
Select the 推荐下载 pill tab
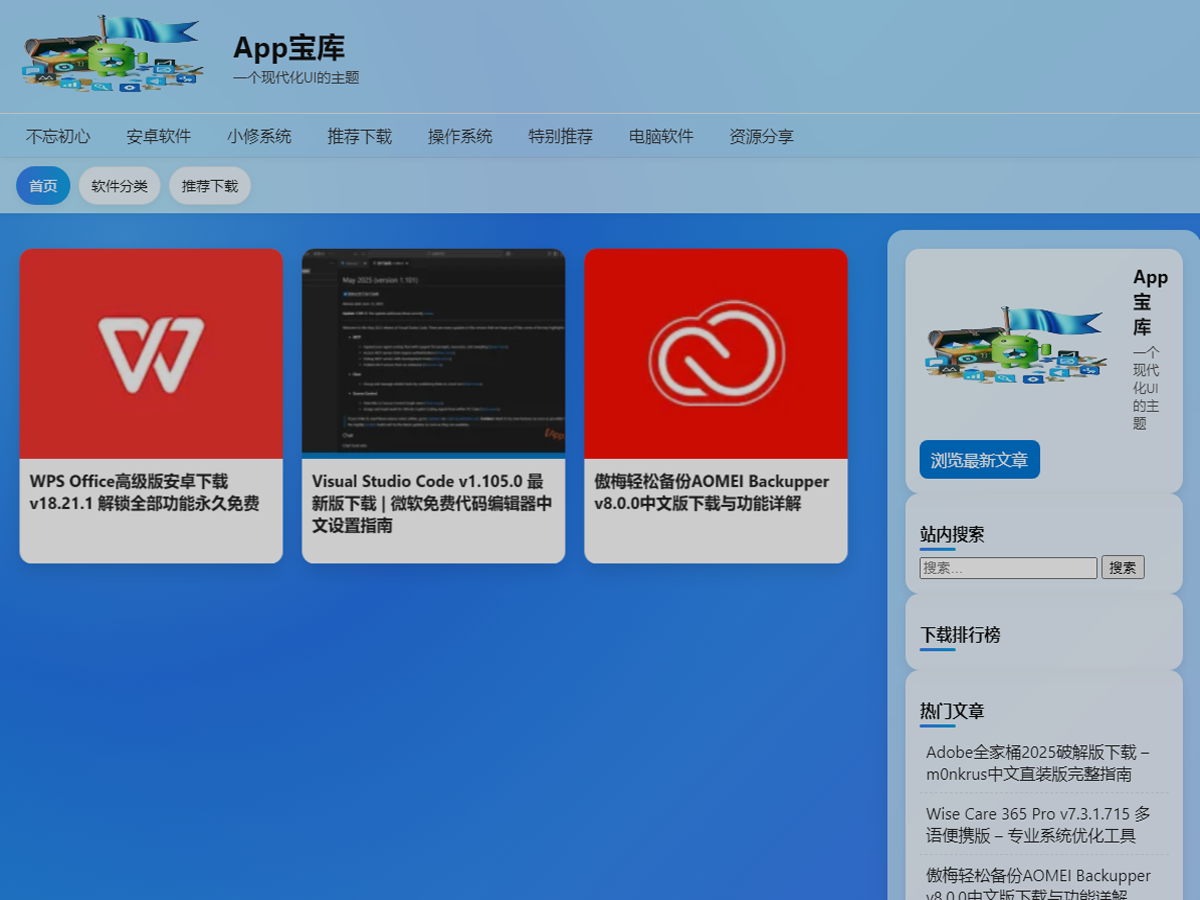tap(210, 186)
